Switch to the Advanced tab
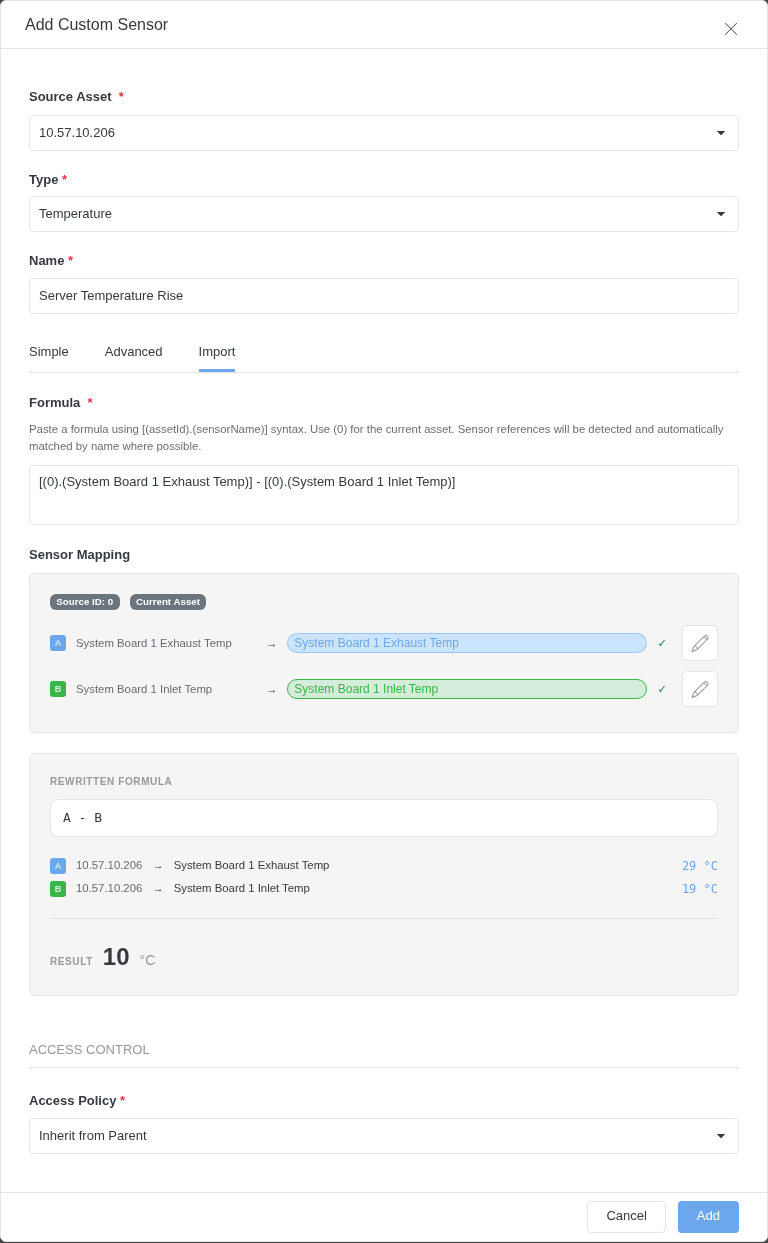This screenshot has height=1243, width=768. point(134,352)
